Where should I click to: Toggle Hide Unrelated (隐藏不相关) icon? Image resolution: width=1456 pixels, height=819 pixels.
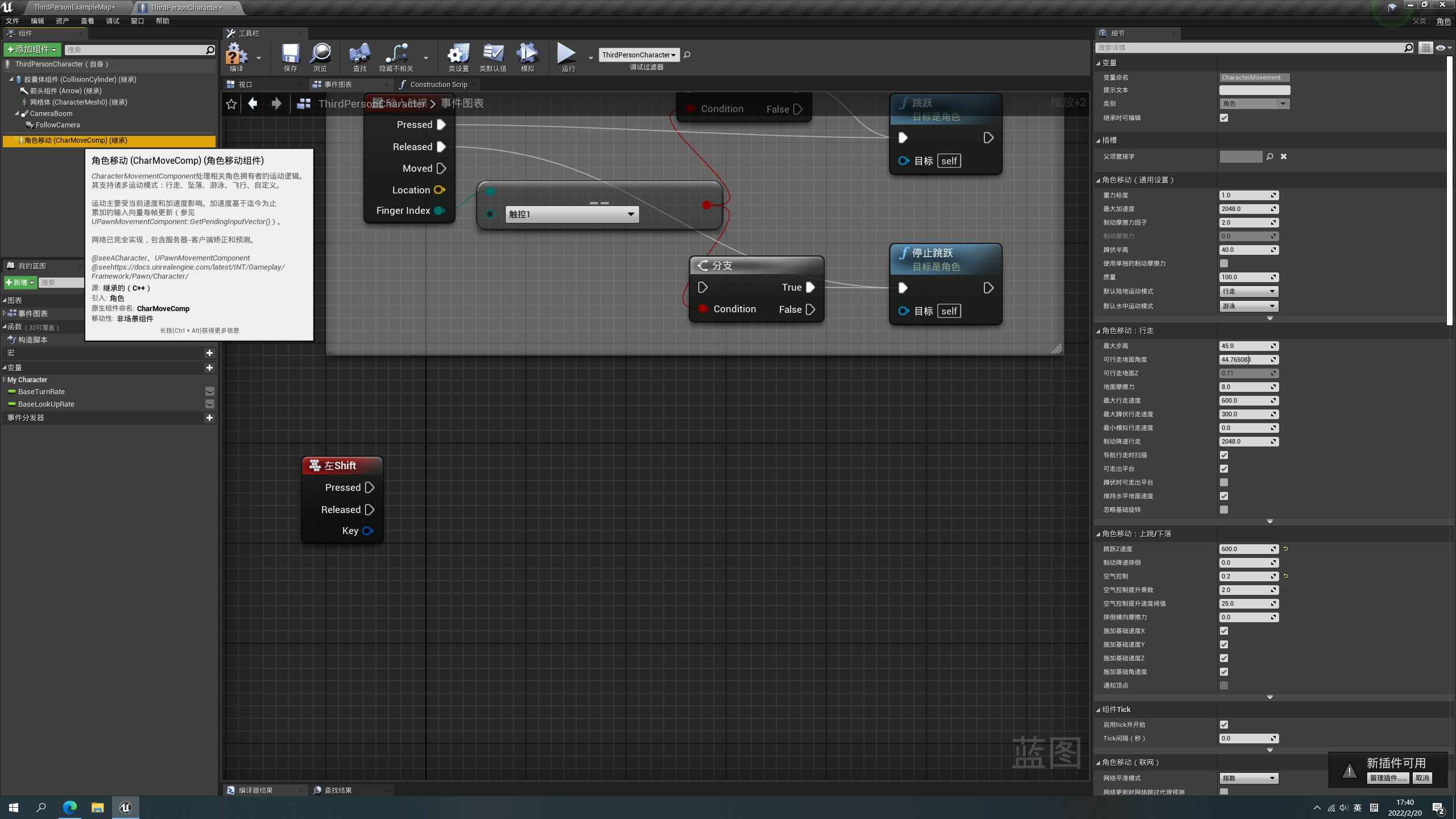coord(396,56)
